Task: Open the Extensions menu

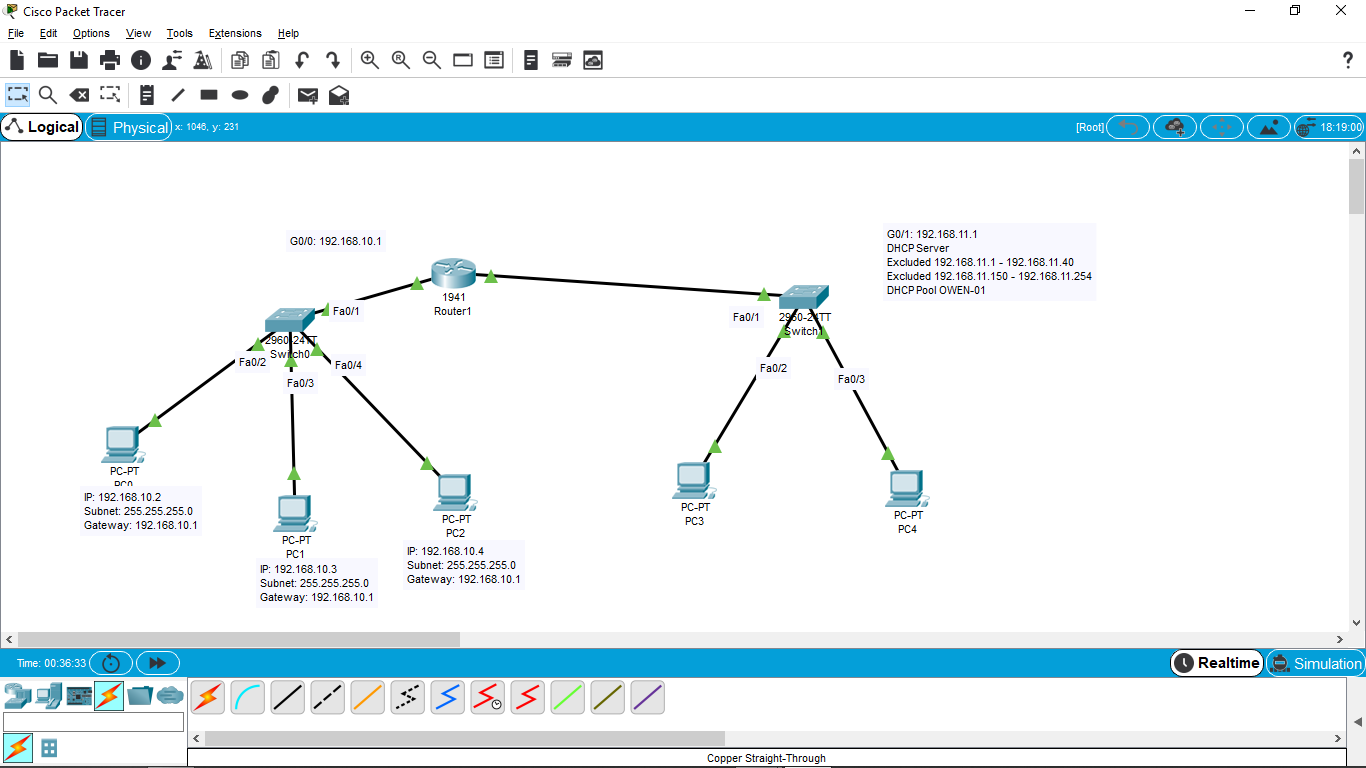Action: click(x=235, y=33)
